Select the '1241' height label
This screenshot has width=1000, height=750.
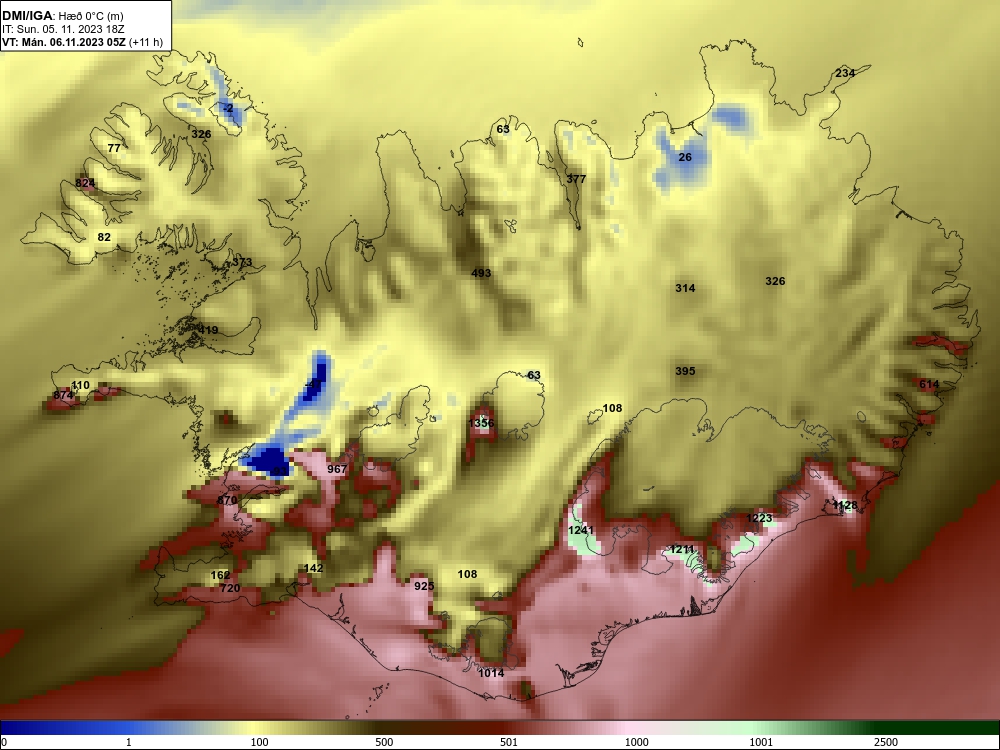pos(581,530)
